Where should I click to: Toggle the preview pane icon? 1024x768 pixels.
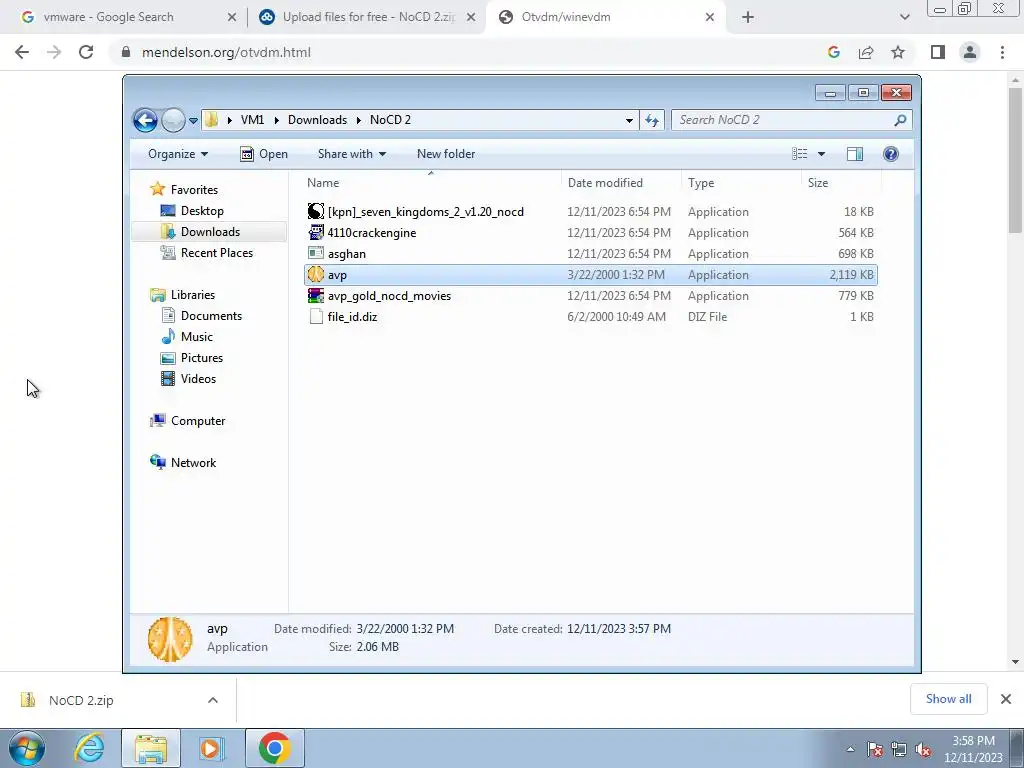click(855, 154)
